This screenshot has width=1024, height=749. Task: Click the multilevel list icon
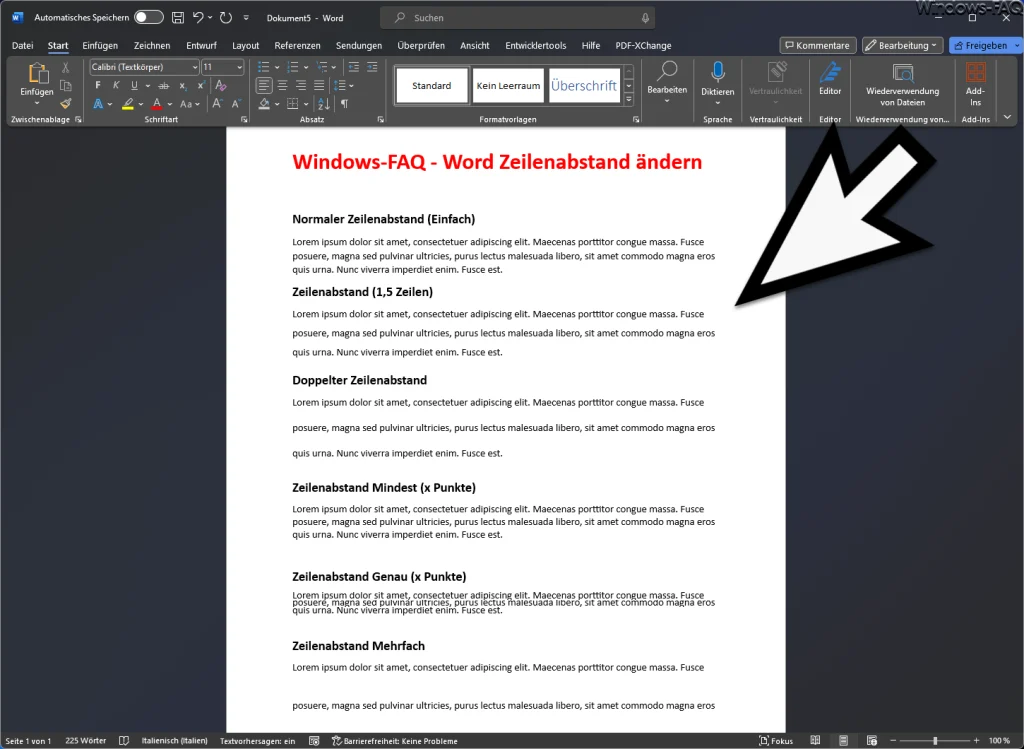321,67
